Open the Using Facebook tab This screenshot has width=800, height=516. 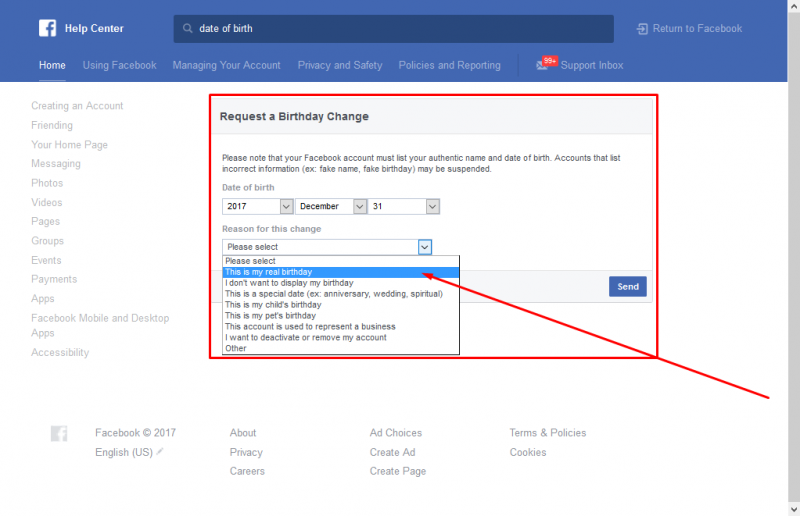pyautogui.click(x=119, y=65)
